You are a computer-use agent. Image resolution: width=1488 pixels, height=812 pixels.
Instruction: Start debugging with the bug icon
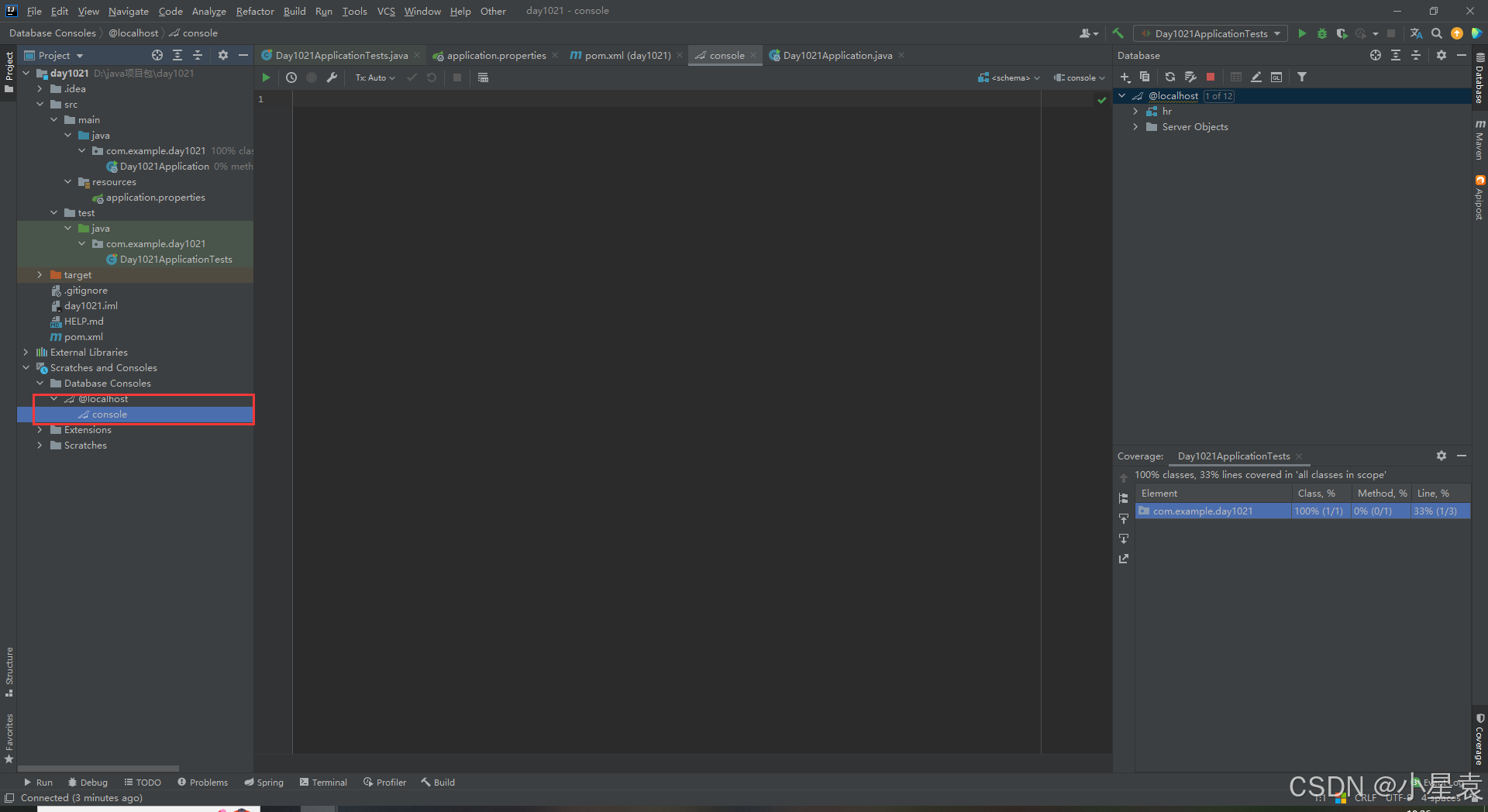pos(1321,33)
